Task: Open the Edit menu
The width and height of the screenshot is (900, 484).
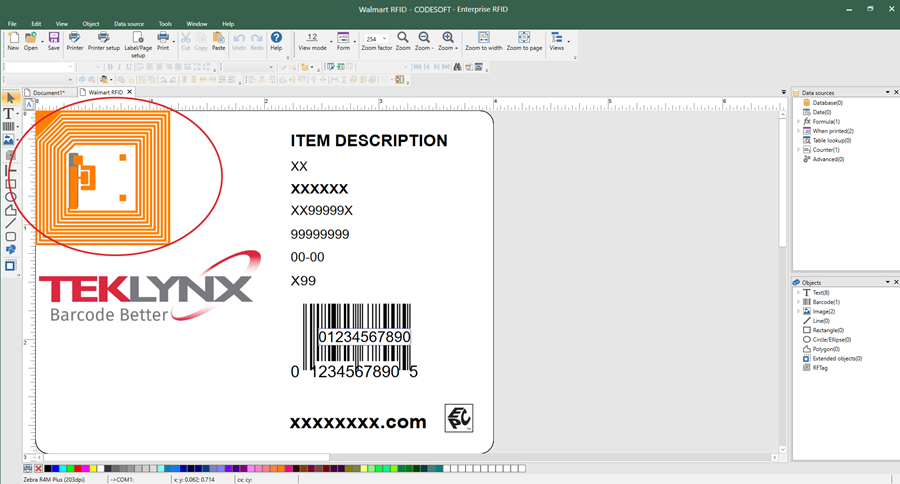Action: [36, 24]
